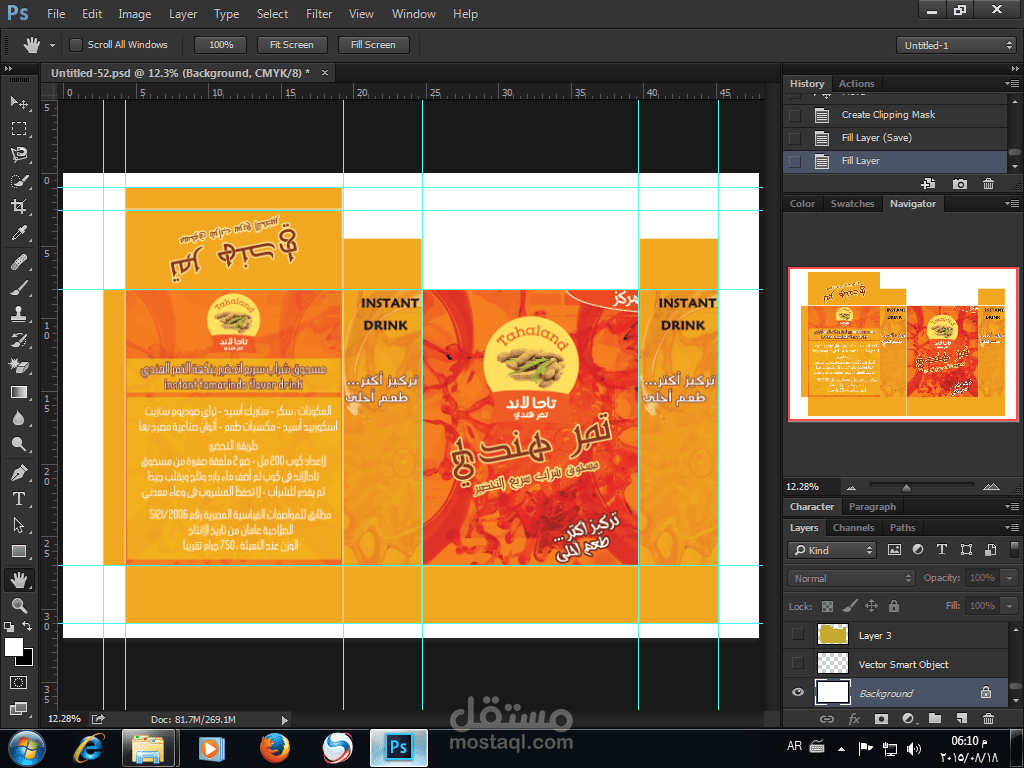Set history brush source for Fill Layer state
1024x768 pixels.
point(795,161)
